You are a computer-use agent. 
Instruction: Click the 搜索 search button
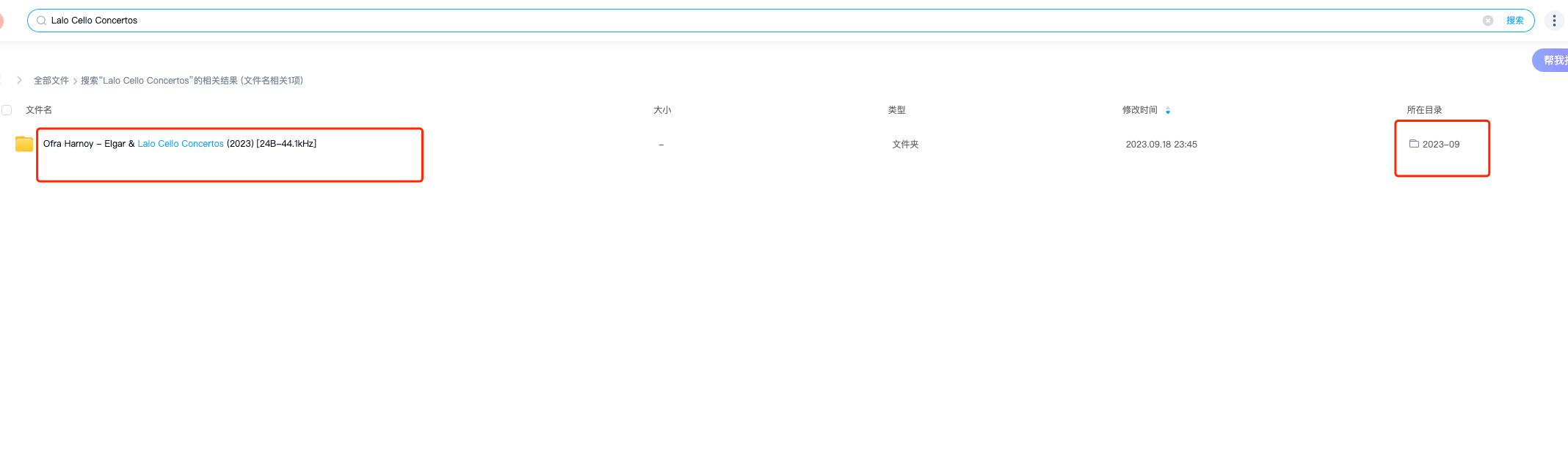point(1515,21)
